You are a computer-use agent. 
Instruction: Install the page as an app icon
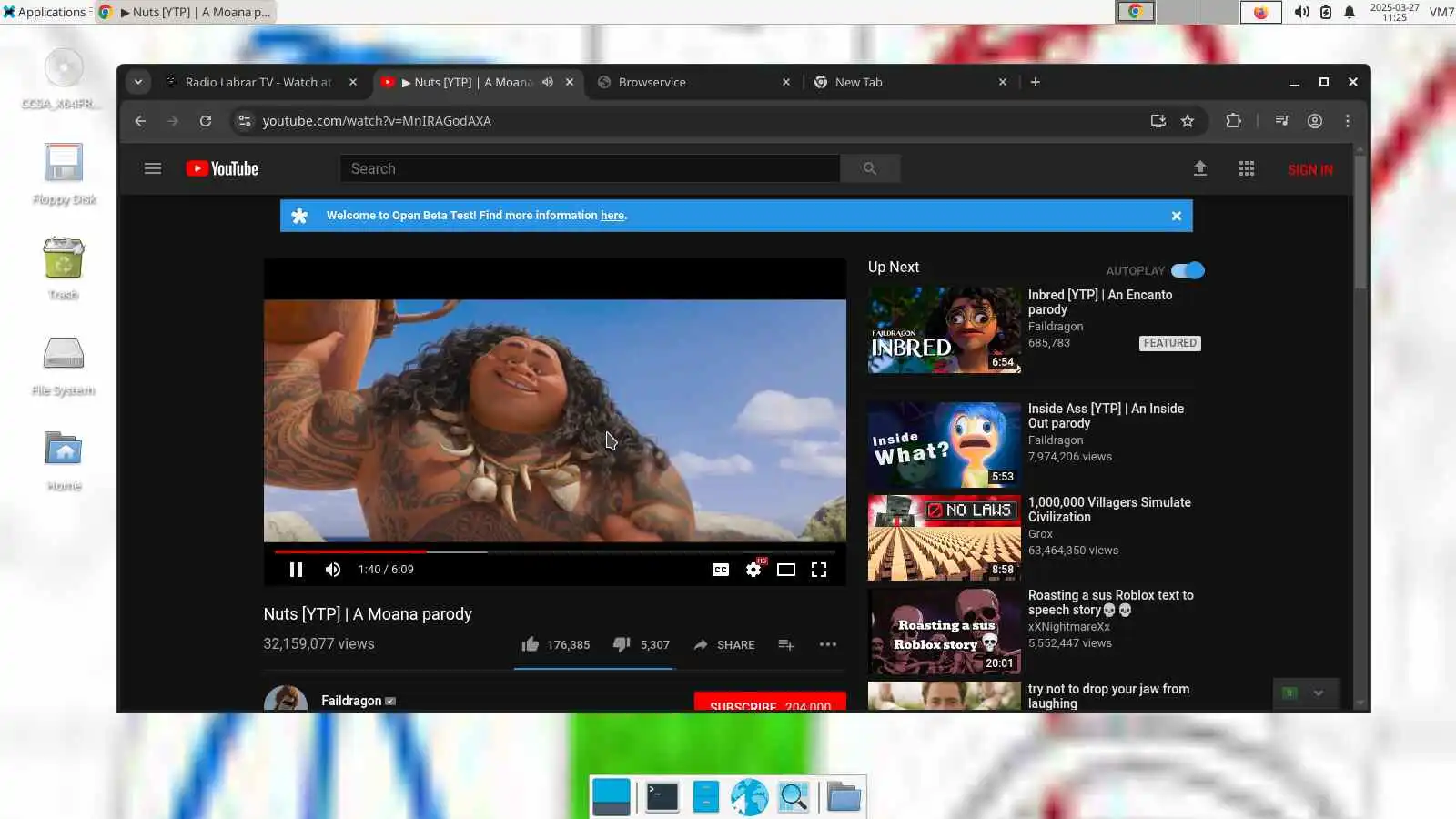coord(1158,121)
